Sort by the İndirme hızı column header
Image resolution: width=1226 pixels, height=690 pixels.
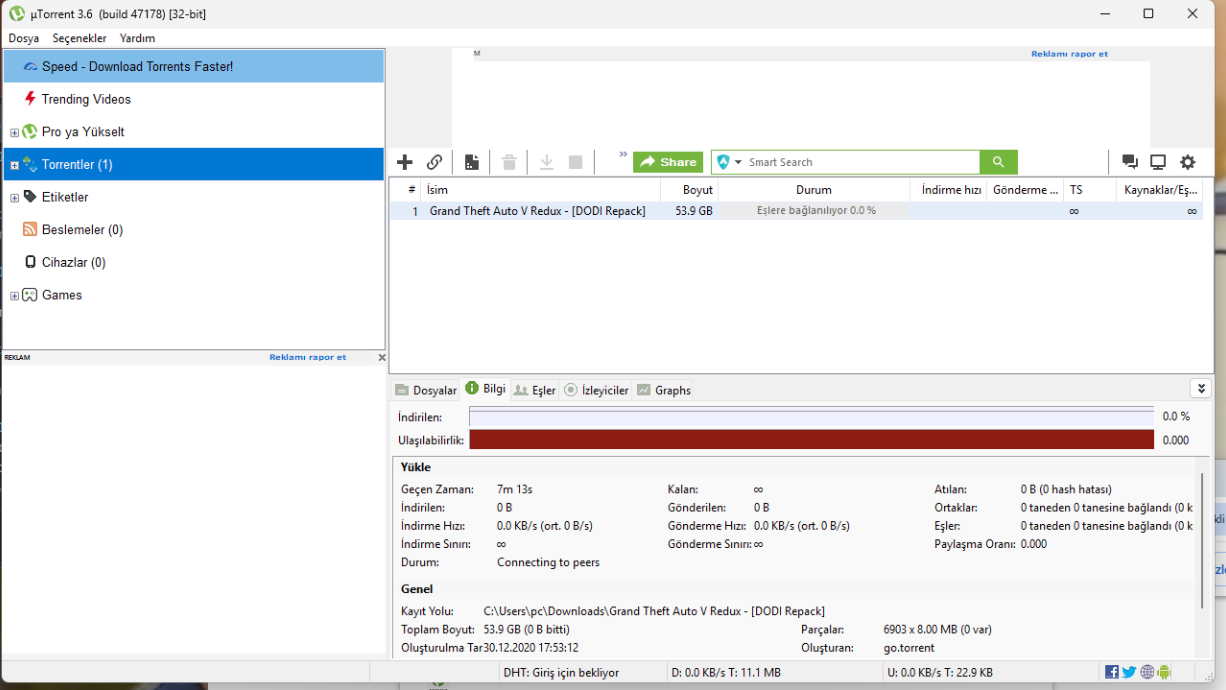click(948, 189)
